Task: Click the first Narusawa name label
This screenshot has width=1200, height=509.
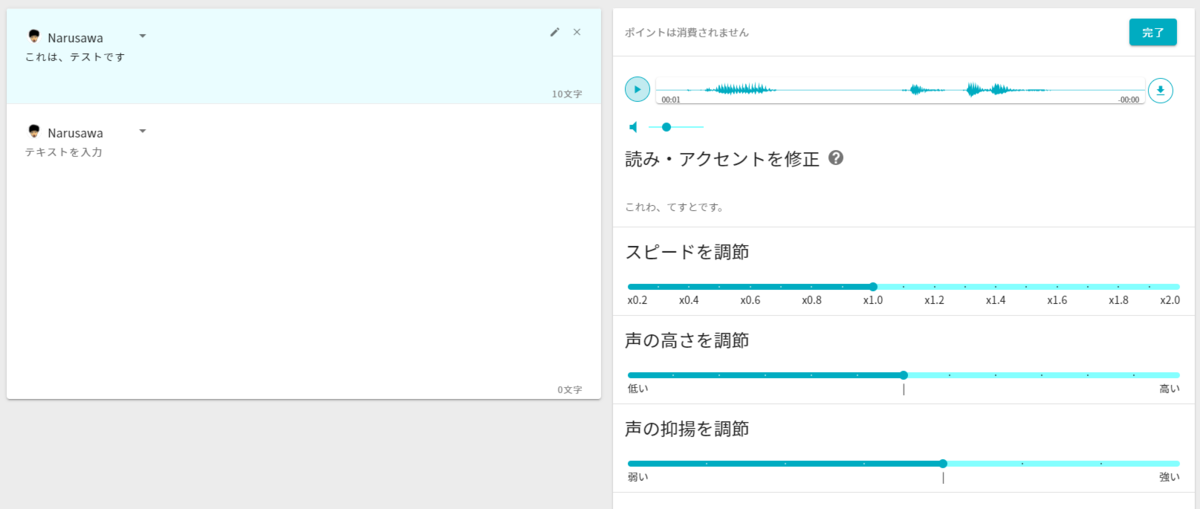Action: coord(75,37)
